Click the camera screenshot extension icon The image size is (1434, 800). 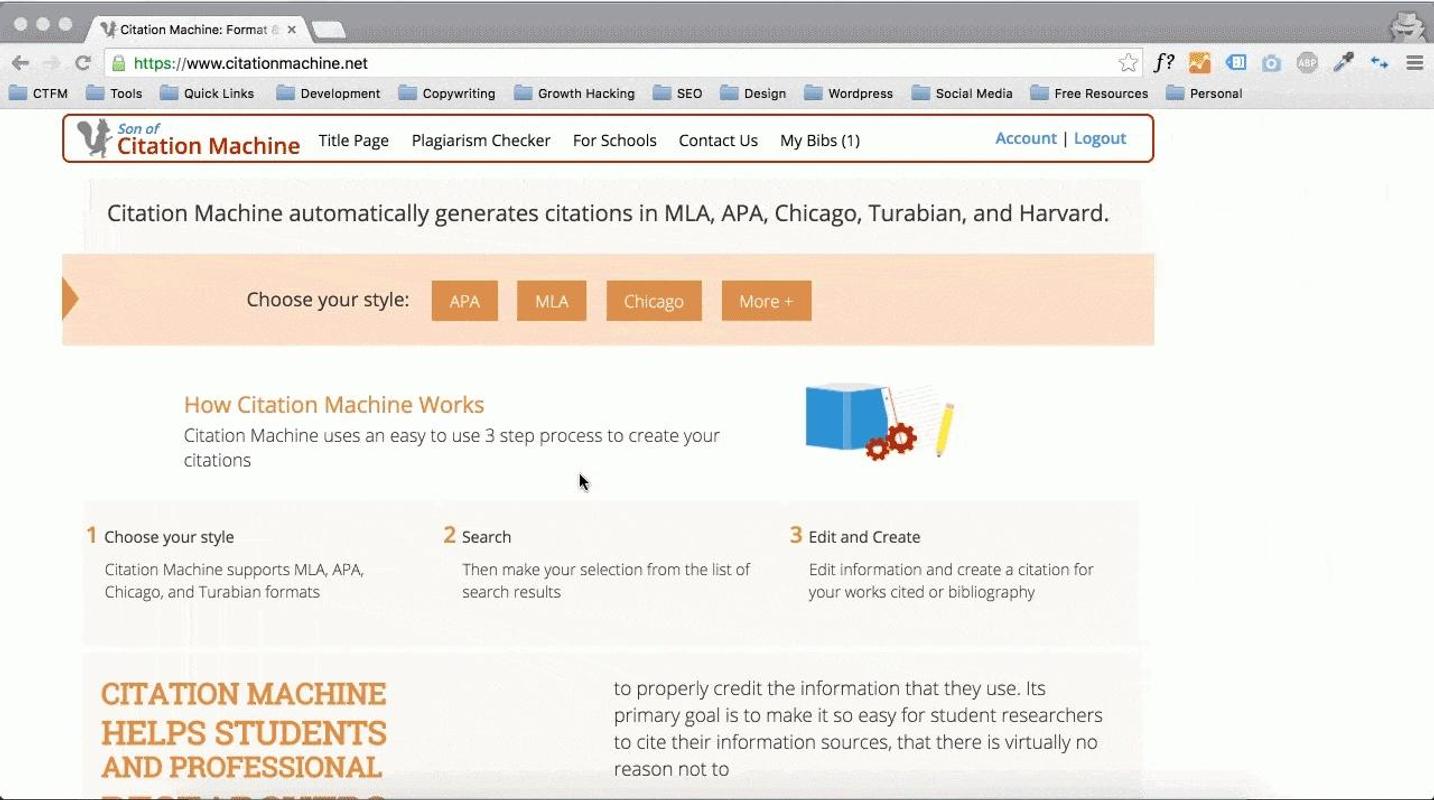(x=1271, y=63)
